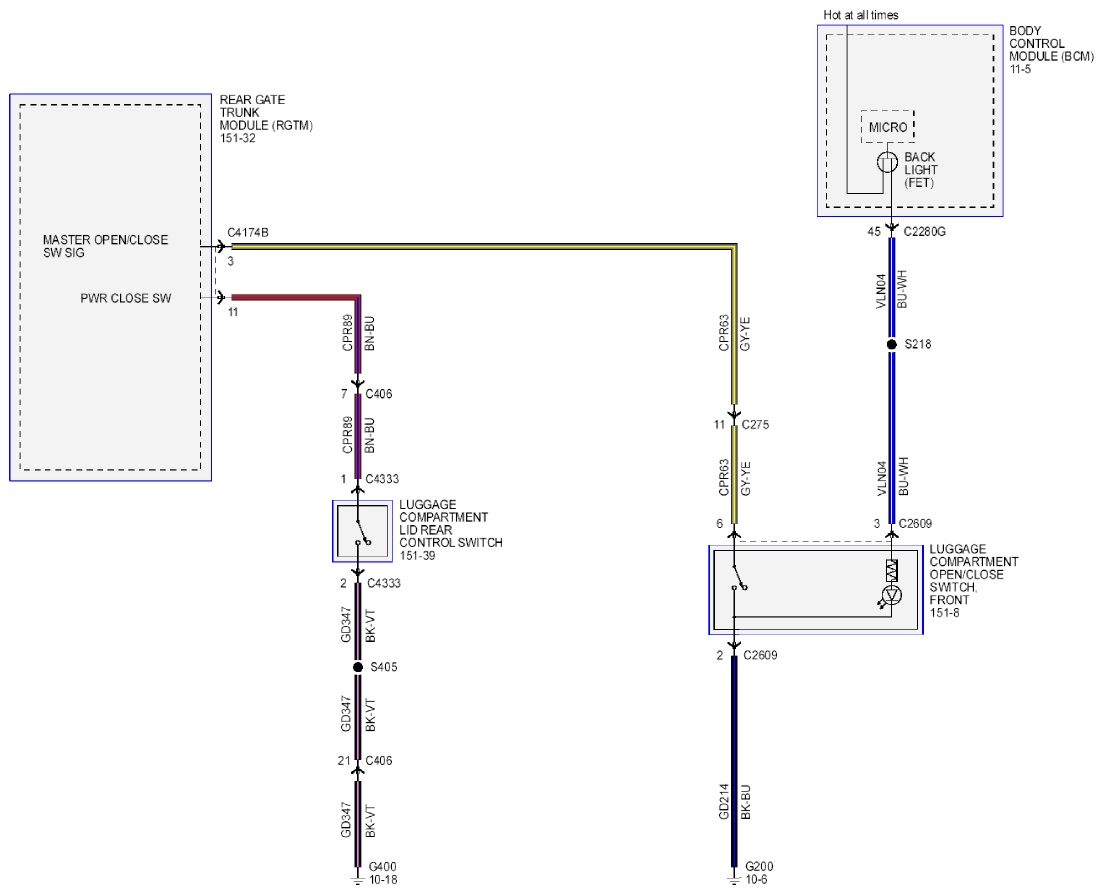Click the lamp symbol in front switch

click(892, 596)
